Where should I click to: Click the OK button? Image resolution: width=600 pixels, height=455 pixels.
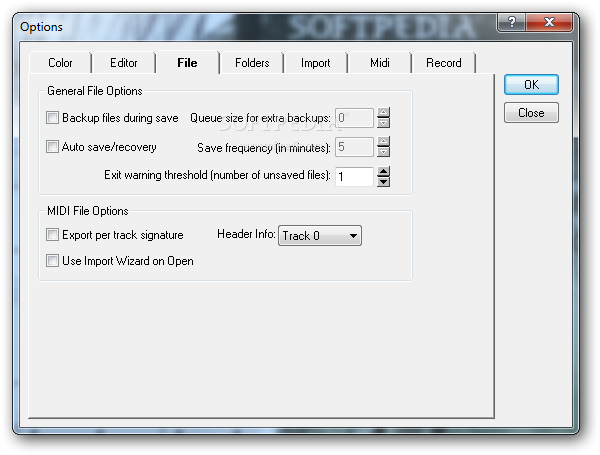[531, 85]
